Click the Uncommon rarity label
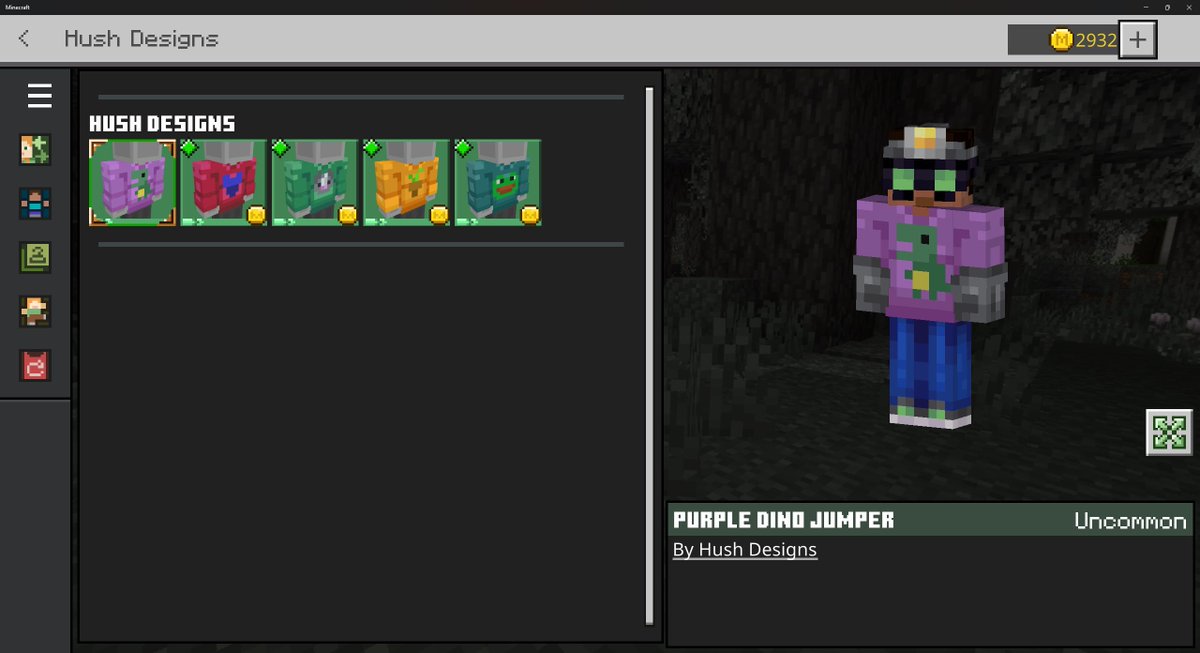The width and height of the screenshot is (1200, 653). tap(1130, 521)
